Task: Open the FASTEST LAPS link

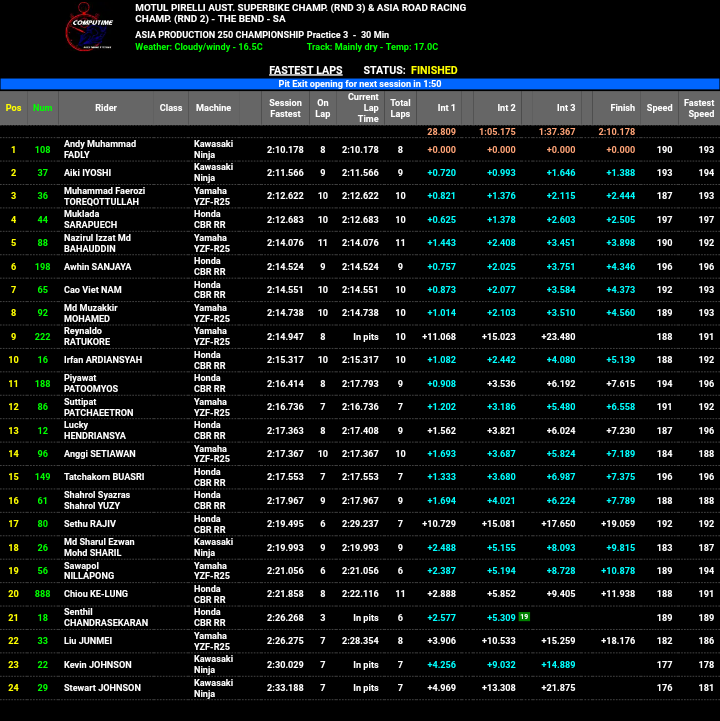Action: tap(306, 70)
